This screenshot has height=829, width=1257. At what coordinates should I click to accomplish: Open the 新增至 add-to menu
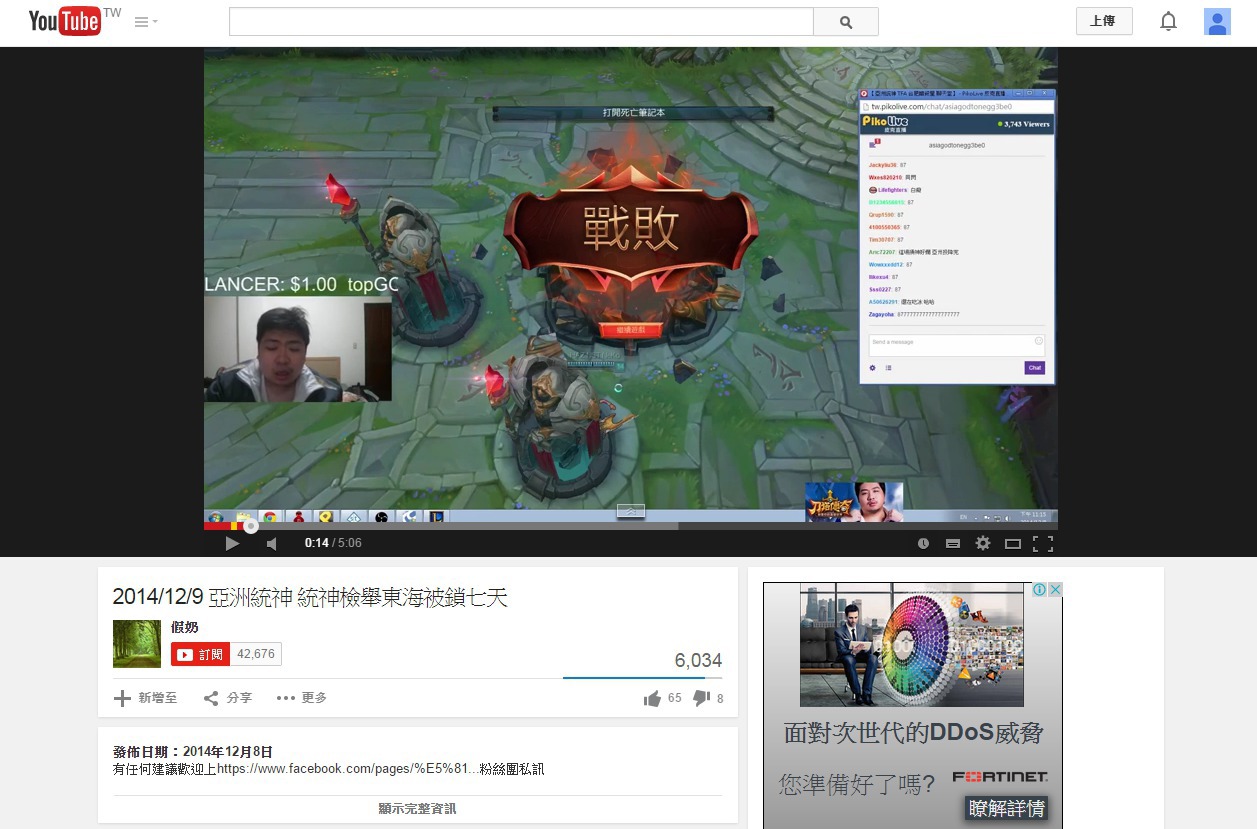point(146,698)
